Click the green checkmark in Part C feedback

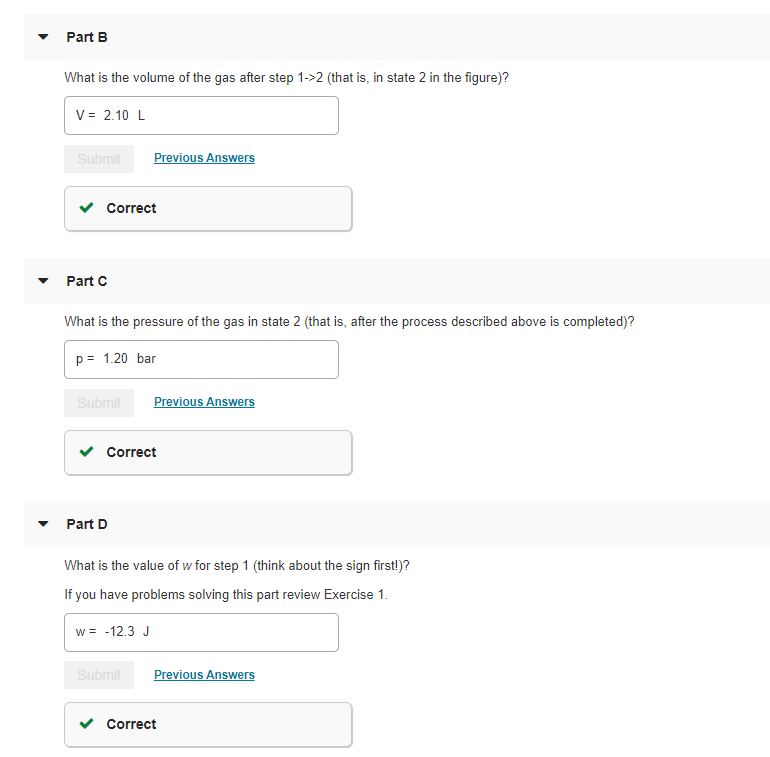[x=86, y=452]
